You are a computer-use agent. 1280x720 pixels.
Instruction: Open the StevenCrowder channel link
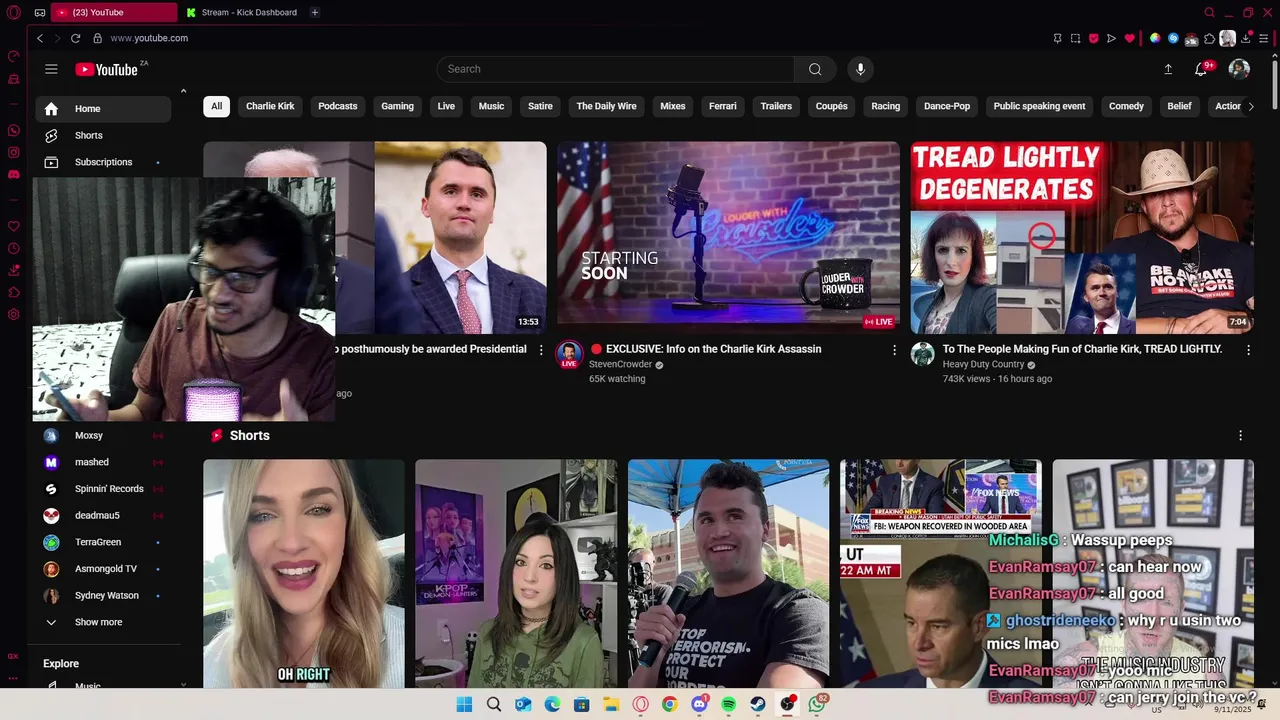click(620, 365)
